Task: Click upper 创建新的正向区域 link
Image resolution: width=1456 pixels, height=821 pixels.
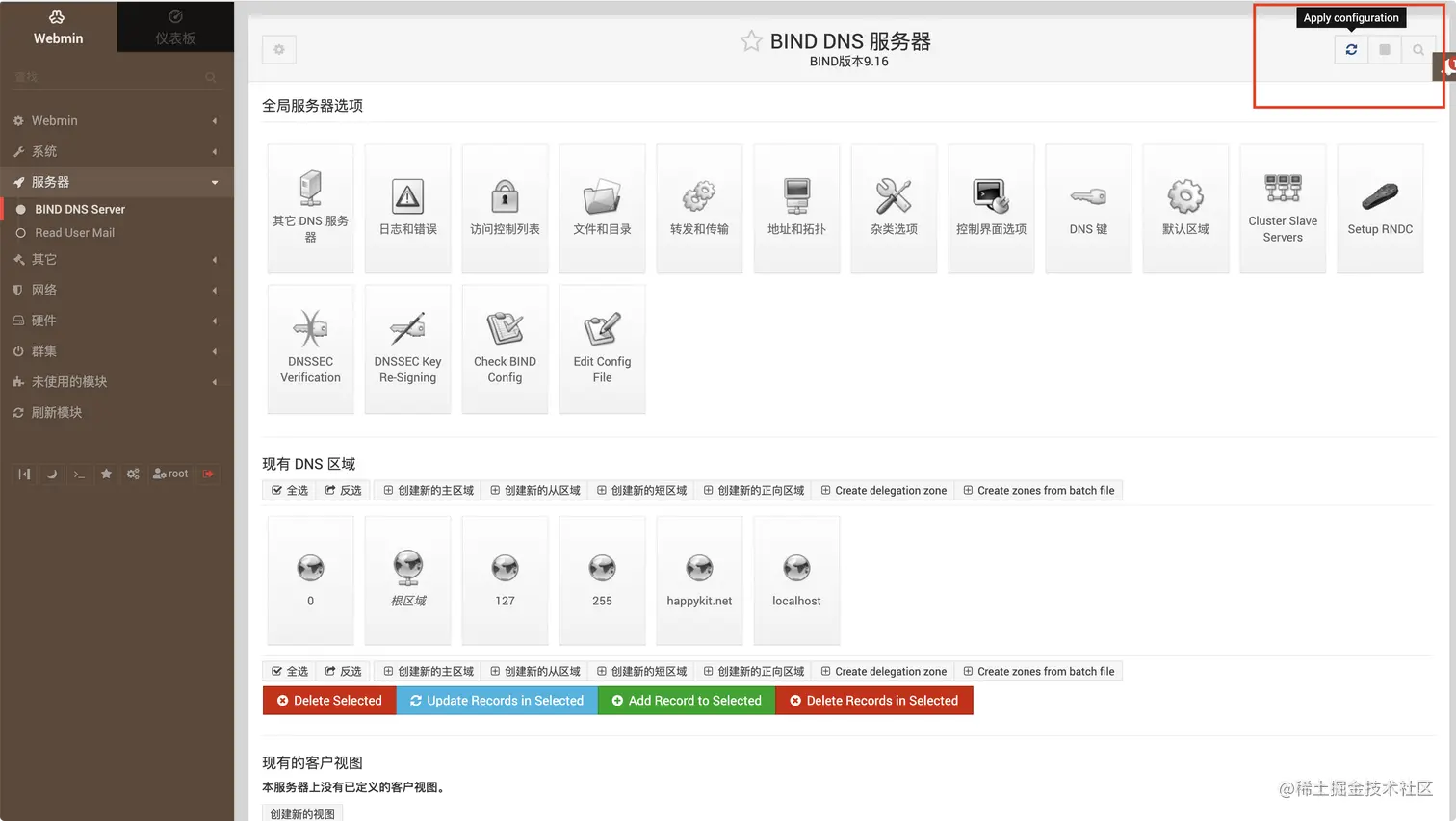Action: [x=753, y=491]
